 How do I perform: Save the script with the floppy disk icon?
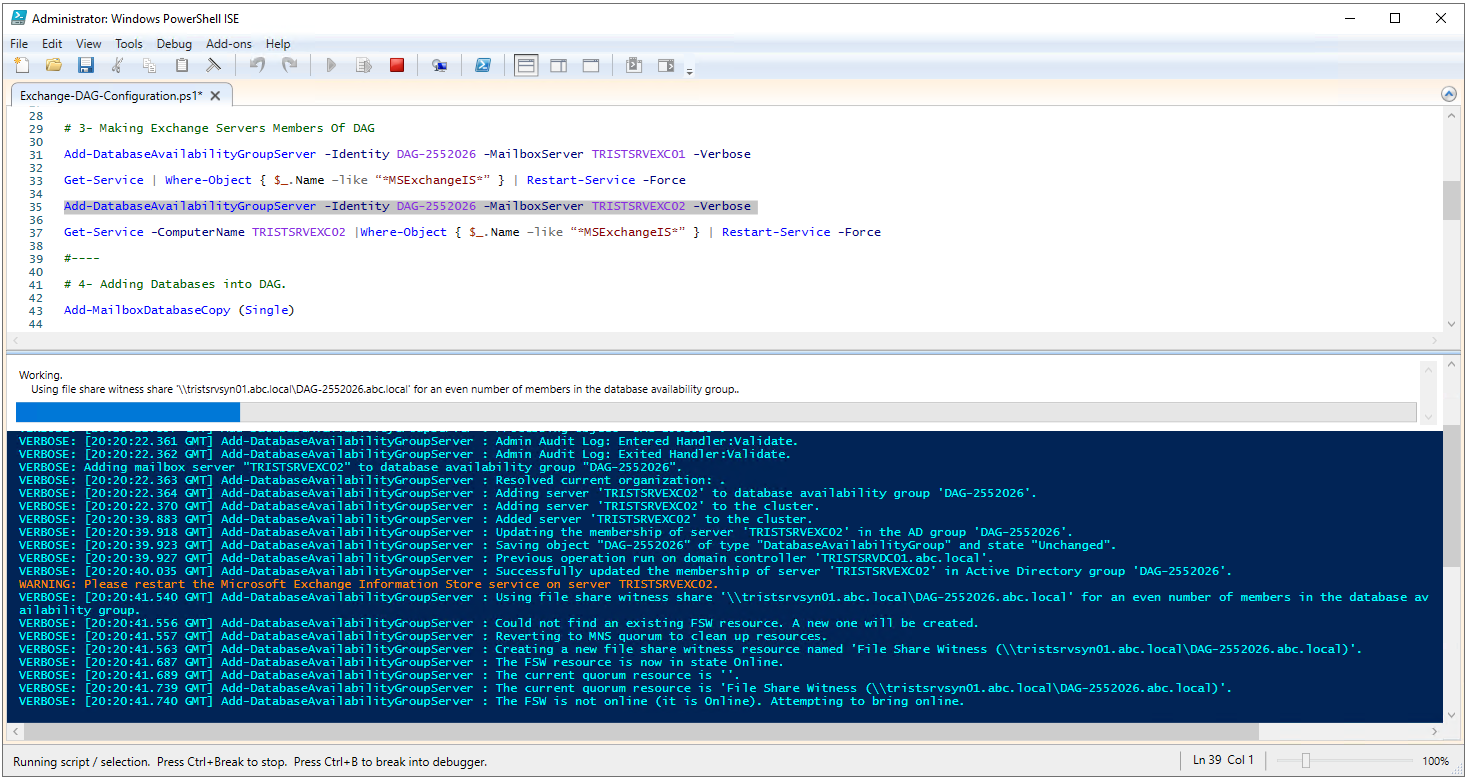pyautogui.click(x=86, y=66)
